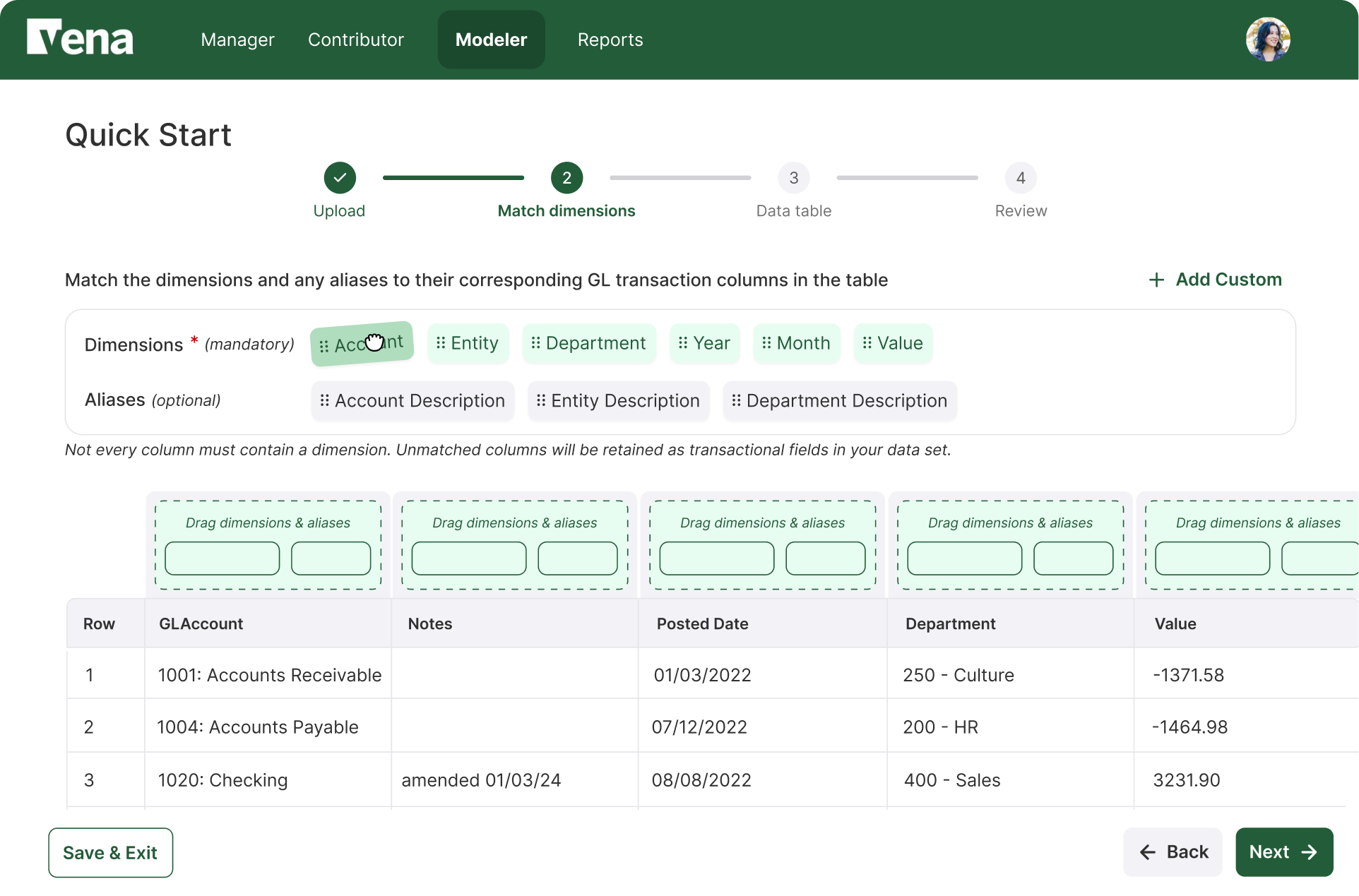Screen dimensions: 1359x896
Task: Grab the Year chip drag handle
Action: (x=683, y=343)
